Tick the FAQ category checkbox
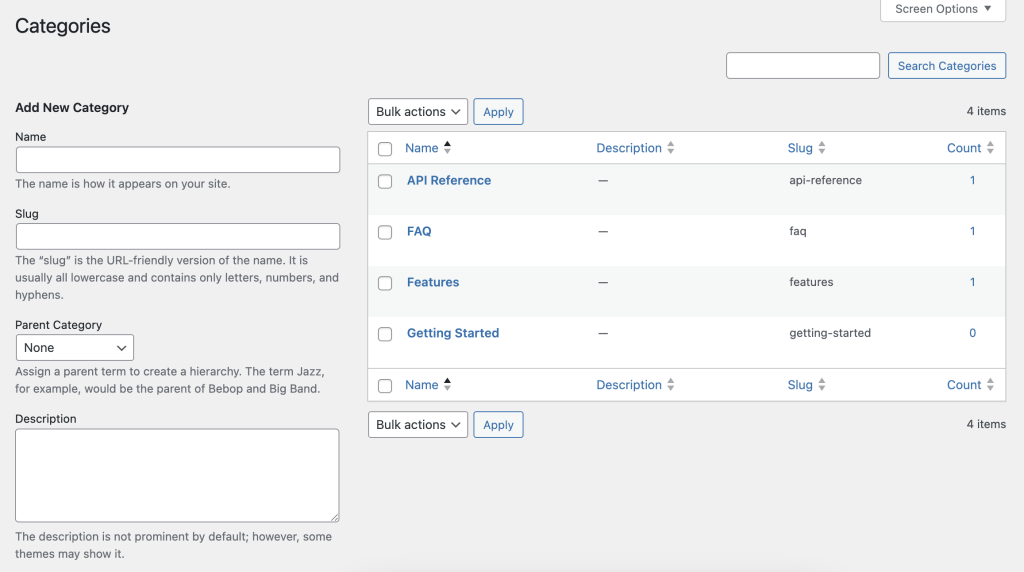The height and width of the screenshot is (572, 1024). (x=385, y=232)
